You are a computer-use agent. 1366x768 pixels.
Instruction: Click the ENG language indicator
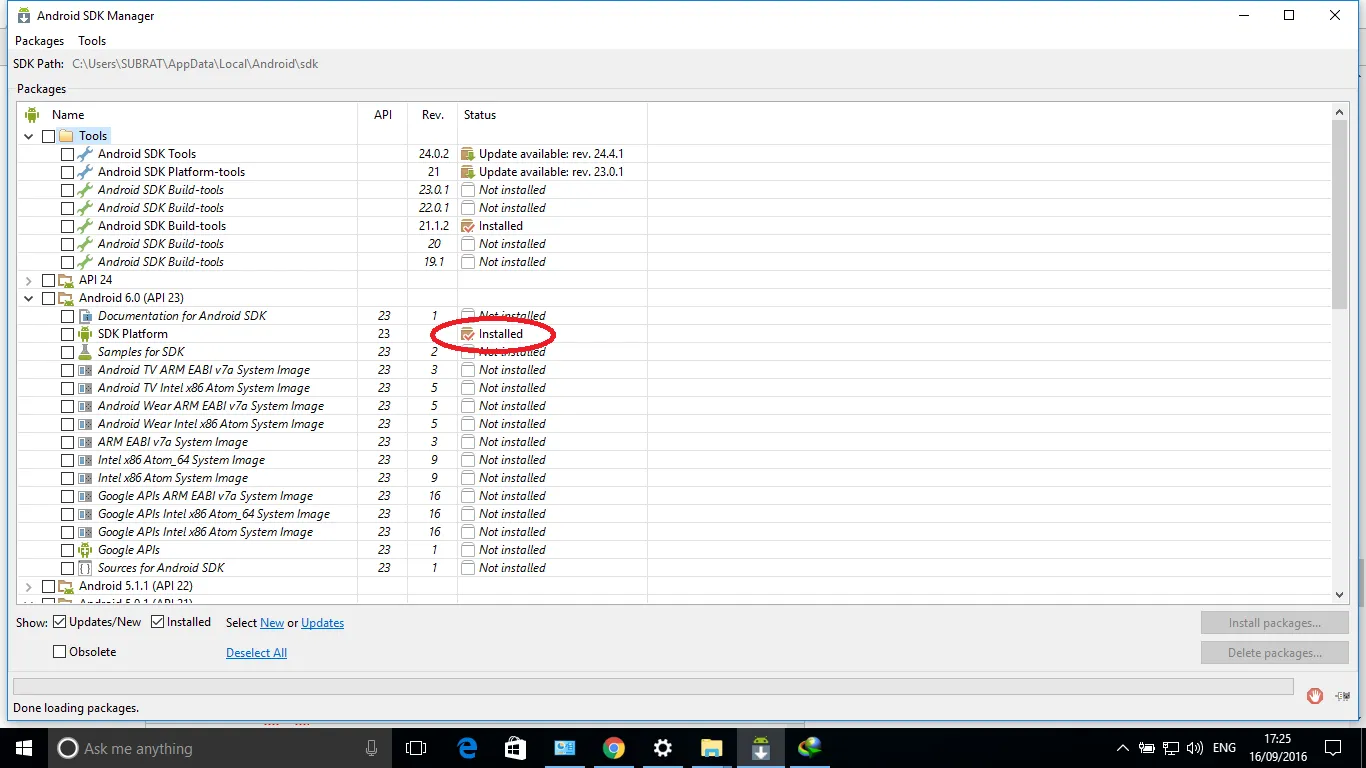[x=1224, y=748]
